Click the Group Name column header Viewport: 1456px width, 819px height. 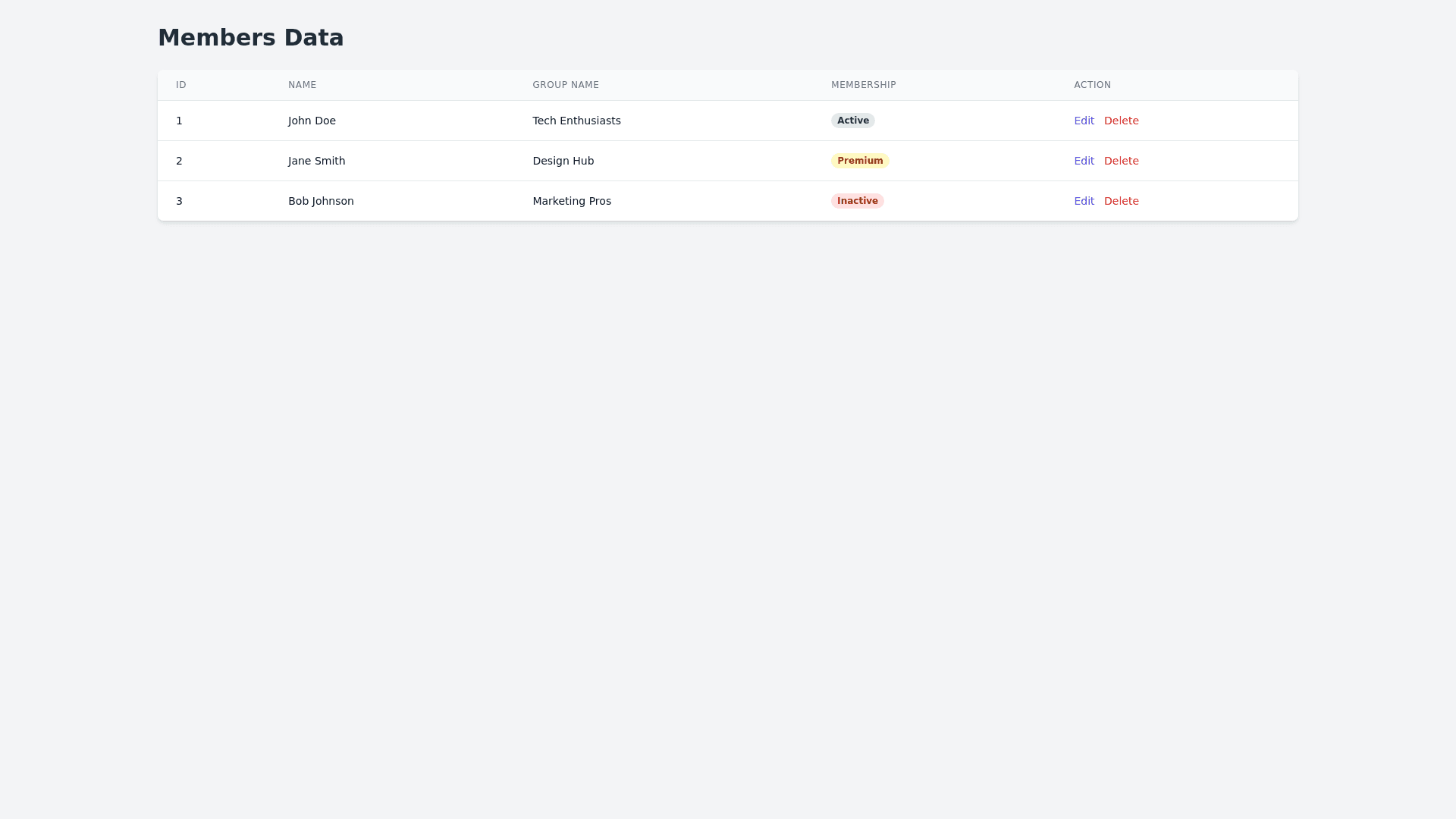tap(566, 85)
